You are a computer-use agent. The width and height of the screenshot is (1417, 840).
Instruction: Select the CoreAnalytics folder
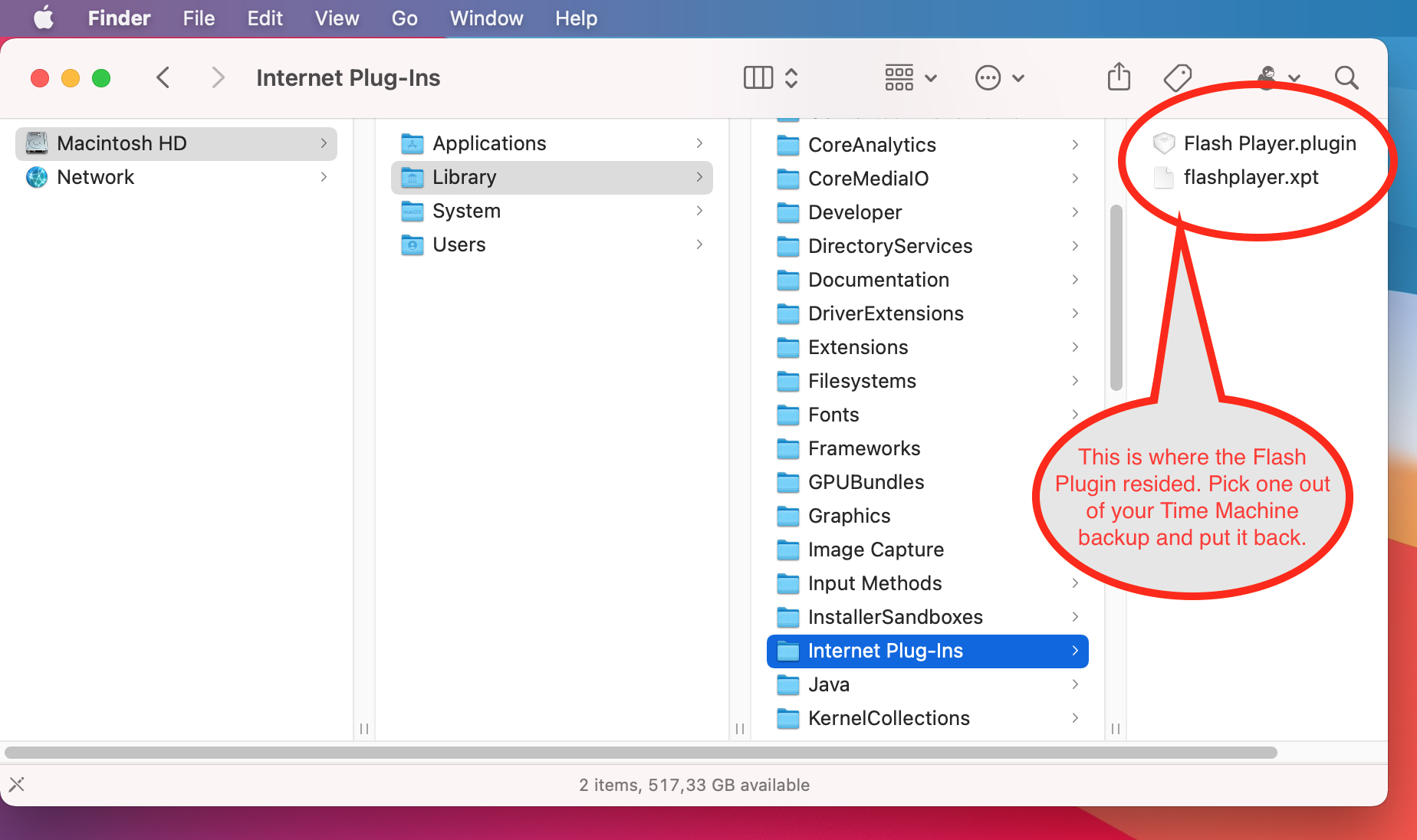point(928,145)
